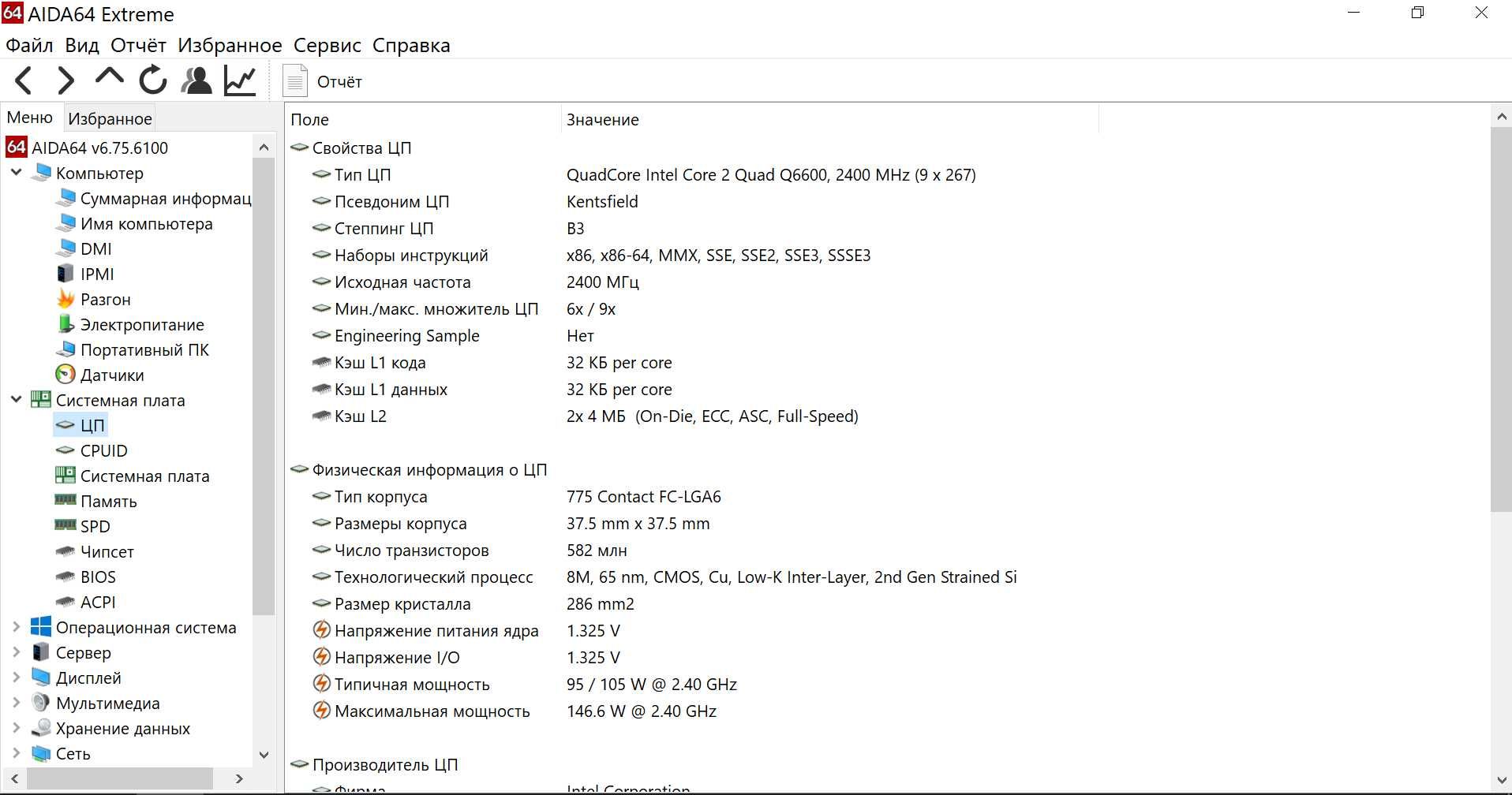The image size is (1512, 795).
Task: Select the Электропитание battery icon
Action: [65, 324]
